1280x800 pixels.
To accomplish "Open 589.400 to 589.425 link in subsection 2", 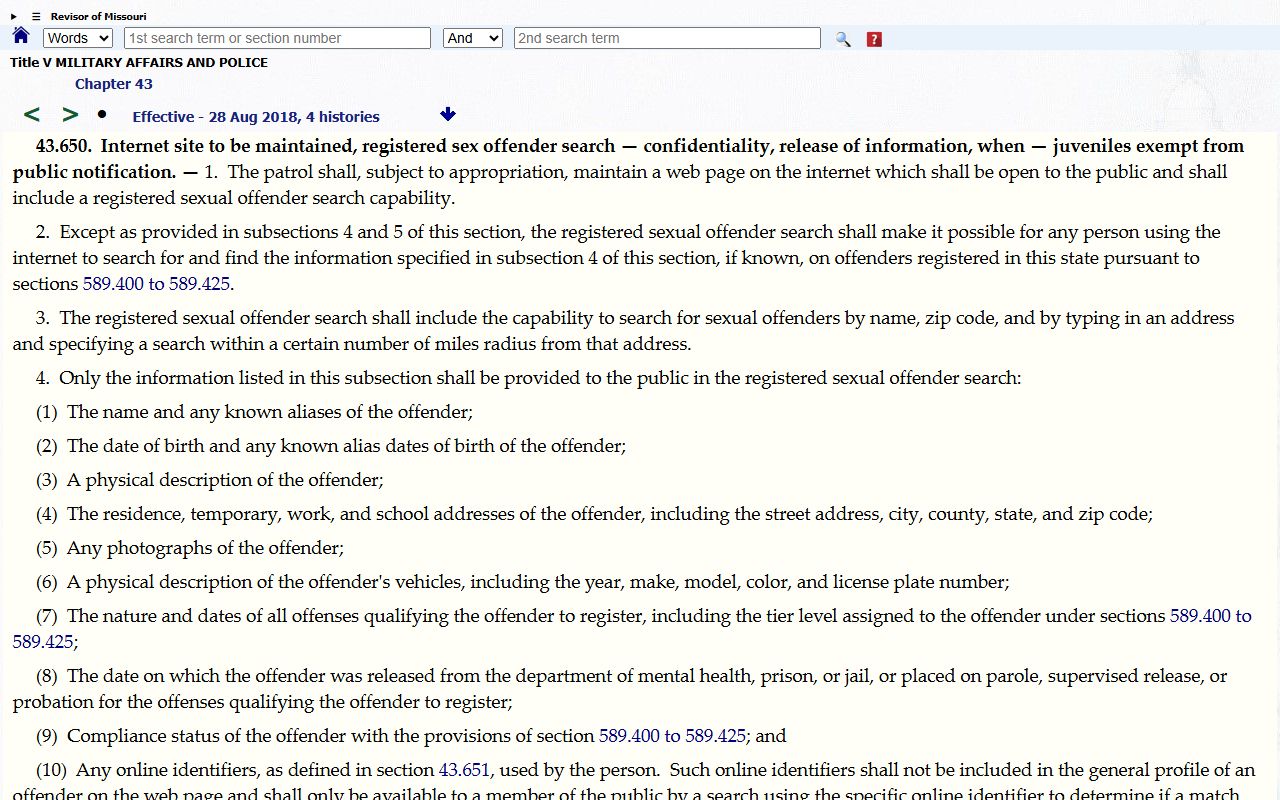I will tap(157, 284).
